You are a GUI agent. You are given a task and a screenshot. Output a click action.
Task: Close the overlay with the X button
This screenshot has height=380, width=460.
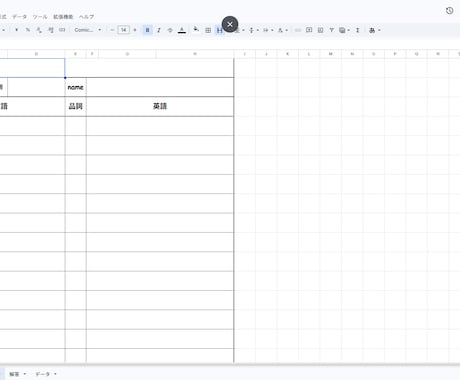230,24
